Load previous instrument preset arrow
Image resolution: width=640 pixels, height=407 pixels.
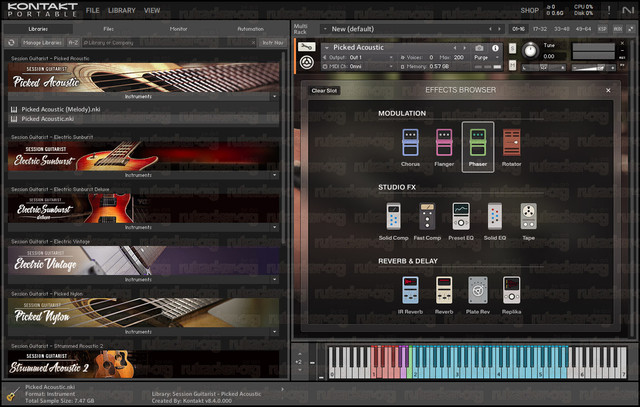click(455, 48)
